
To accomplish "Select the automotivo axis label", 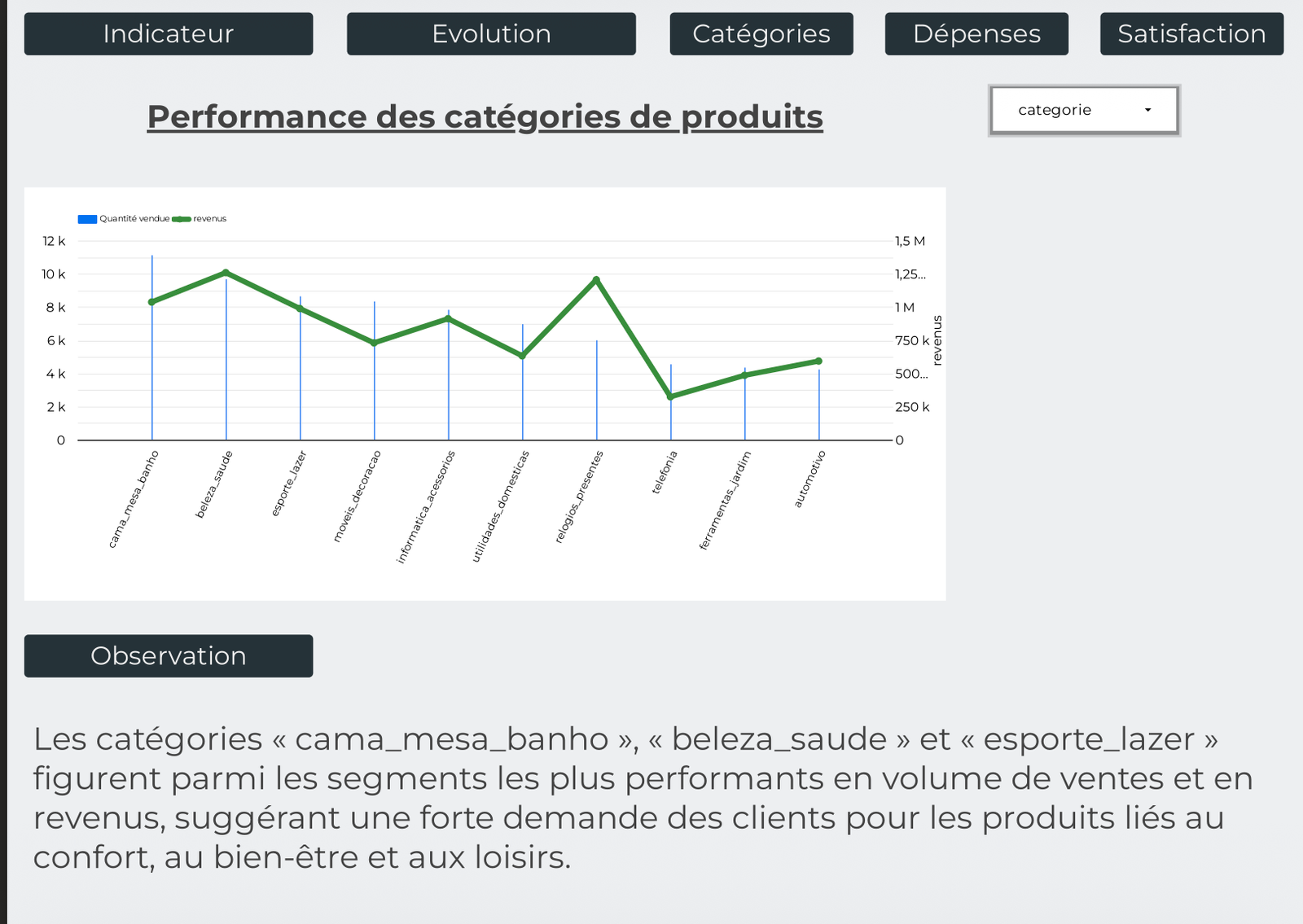I will (x=809, y=479).
